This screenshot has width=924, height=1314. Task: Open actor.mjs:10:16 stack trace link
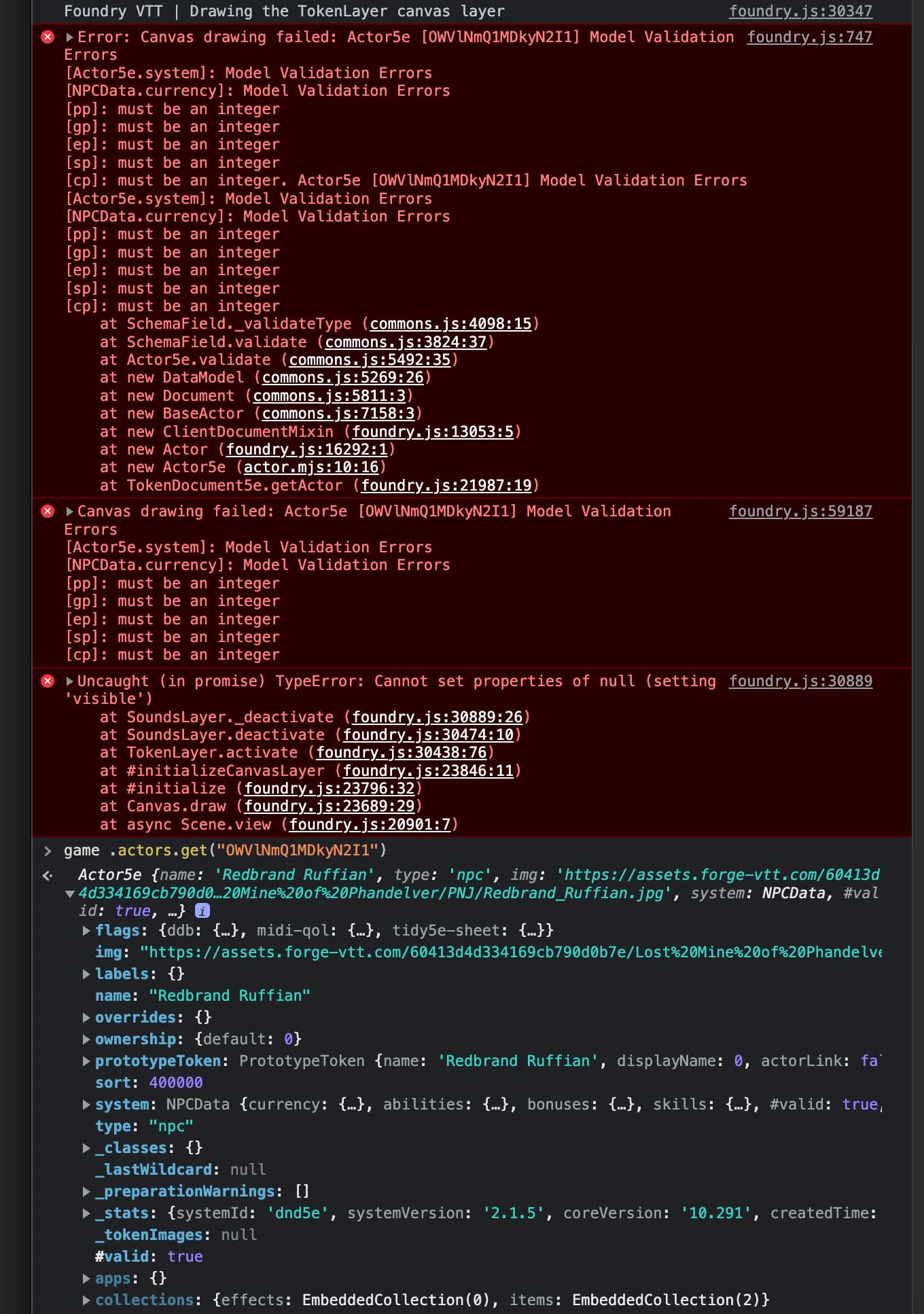coord(311,467)
